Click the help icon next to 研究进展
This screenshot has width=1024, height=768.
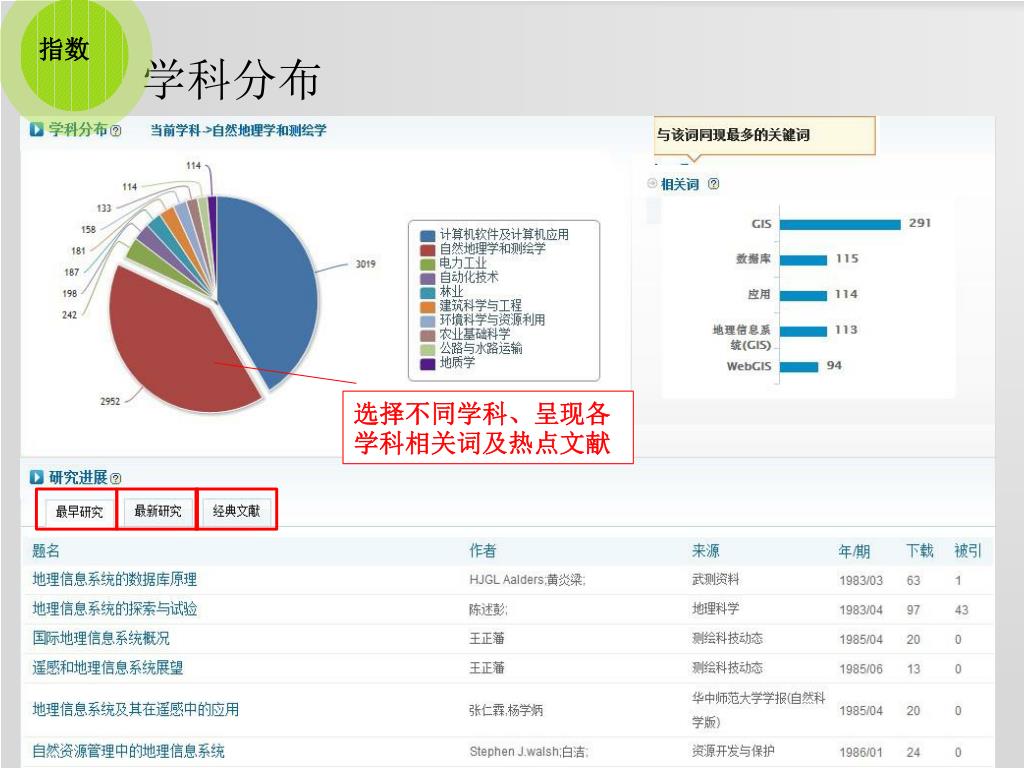pos(116,479)
